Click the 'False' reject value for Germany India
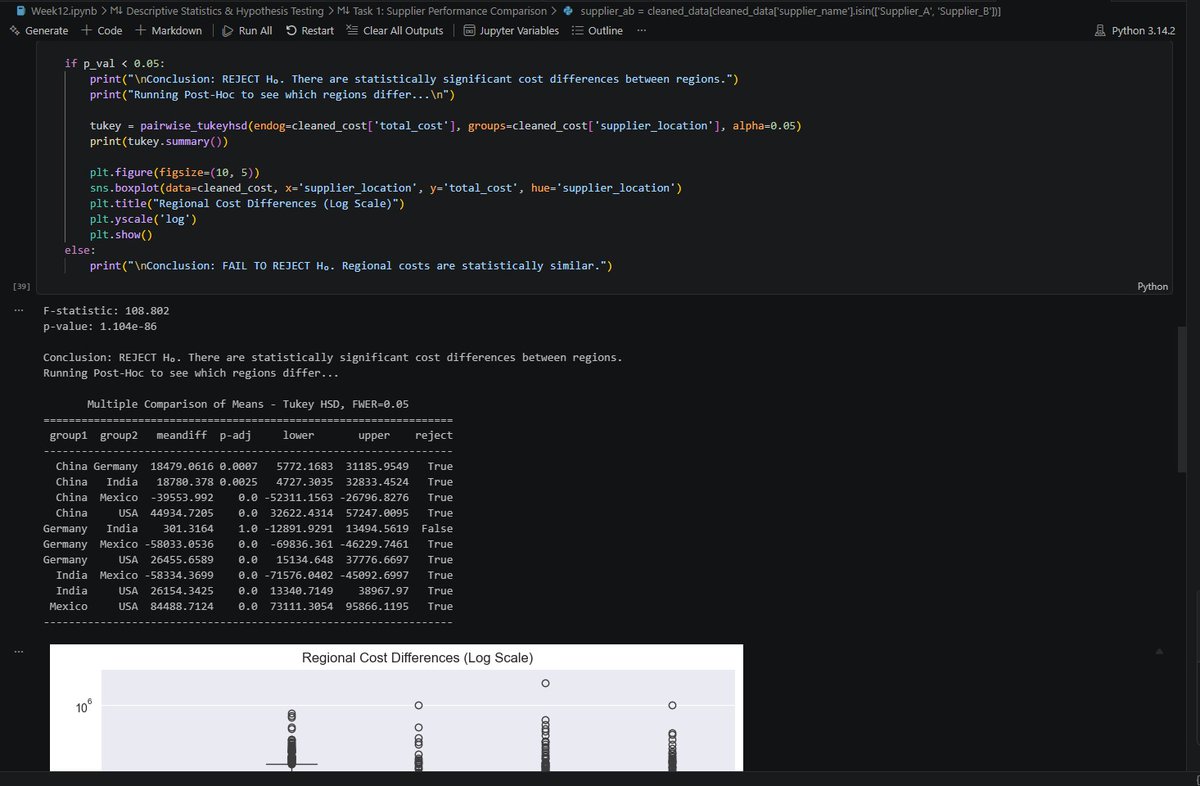The image size is (1200, 786). (x=436, y=528)
